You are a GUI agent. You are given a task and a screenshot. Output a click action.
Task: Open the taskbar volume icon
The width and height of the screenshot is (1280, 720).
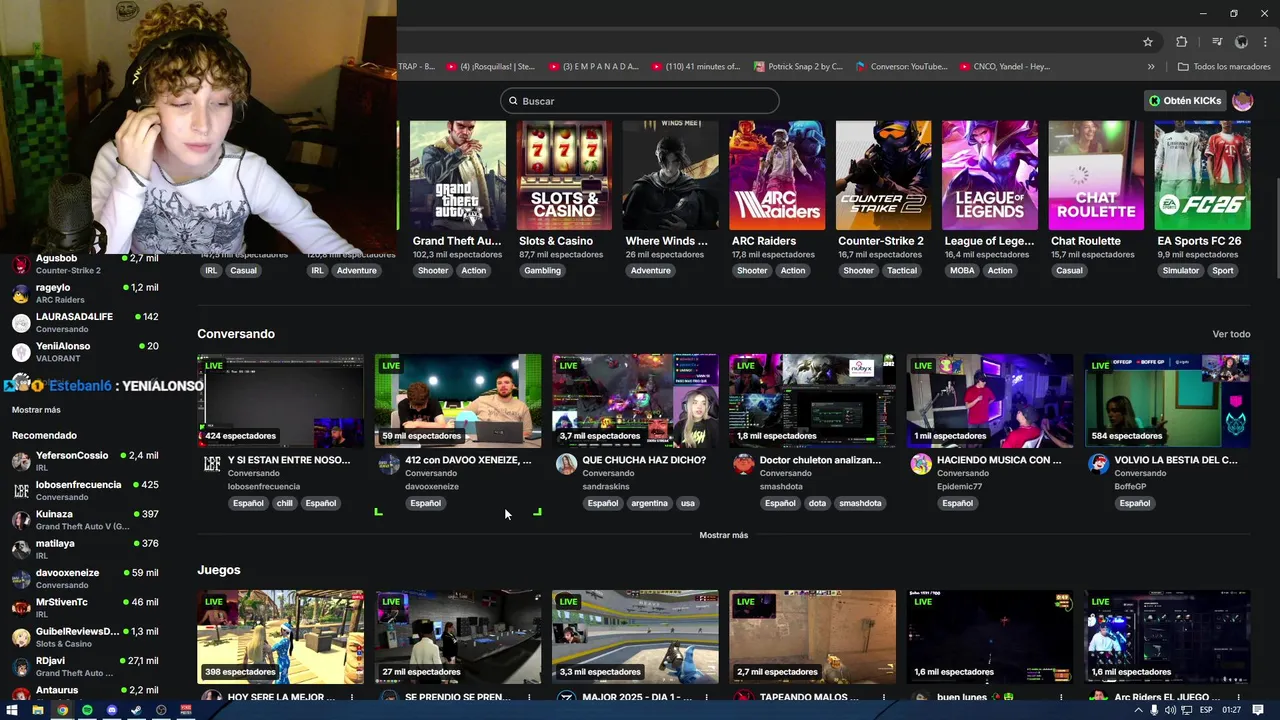click(1170, 710)
